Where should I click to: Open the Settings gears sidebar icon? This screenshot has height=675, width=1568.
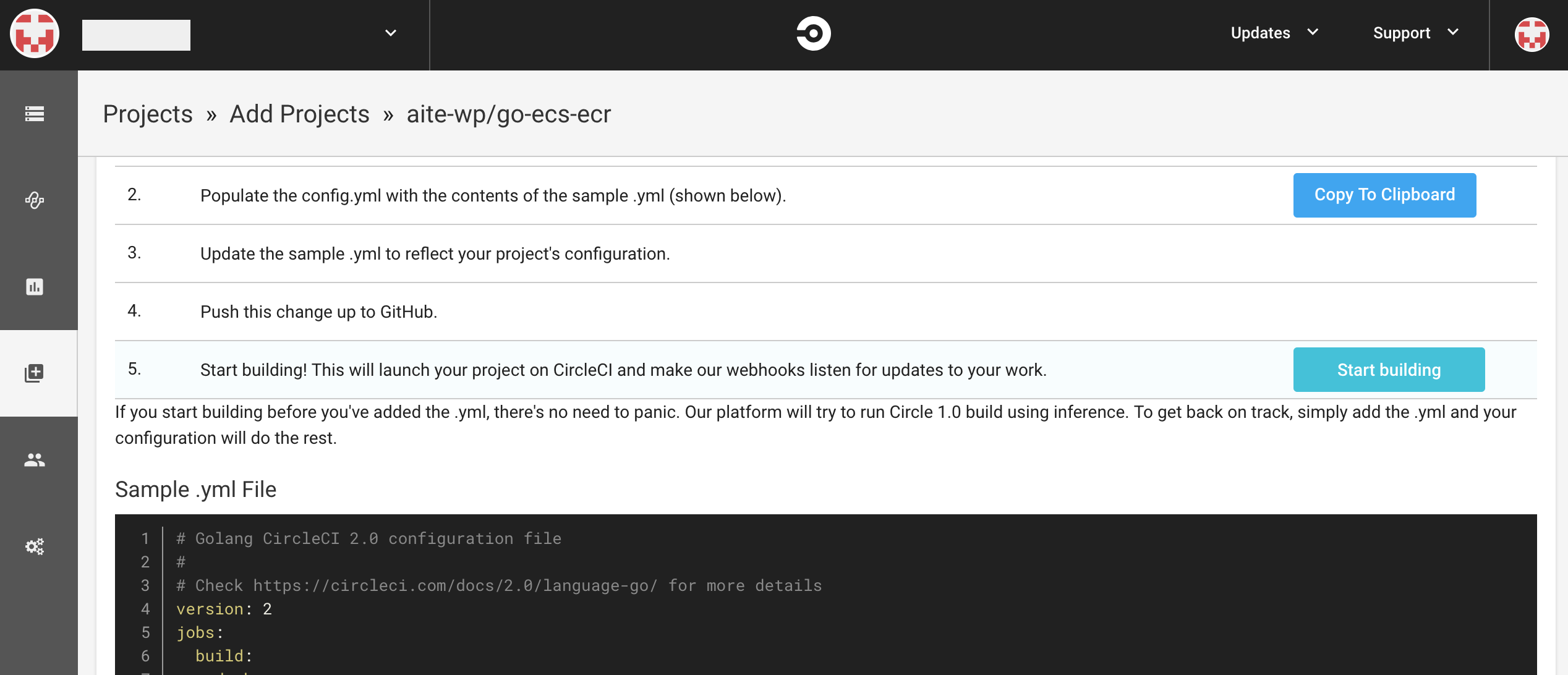(x=35, y=546)
